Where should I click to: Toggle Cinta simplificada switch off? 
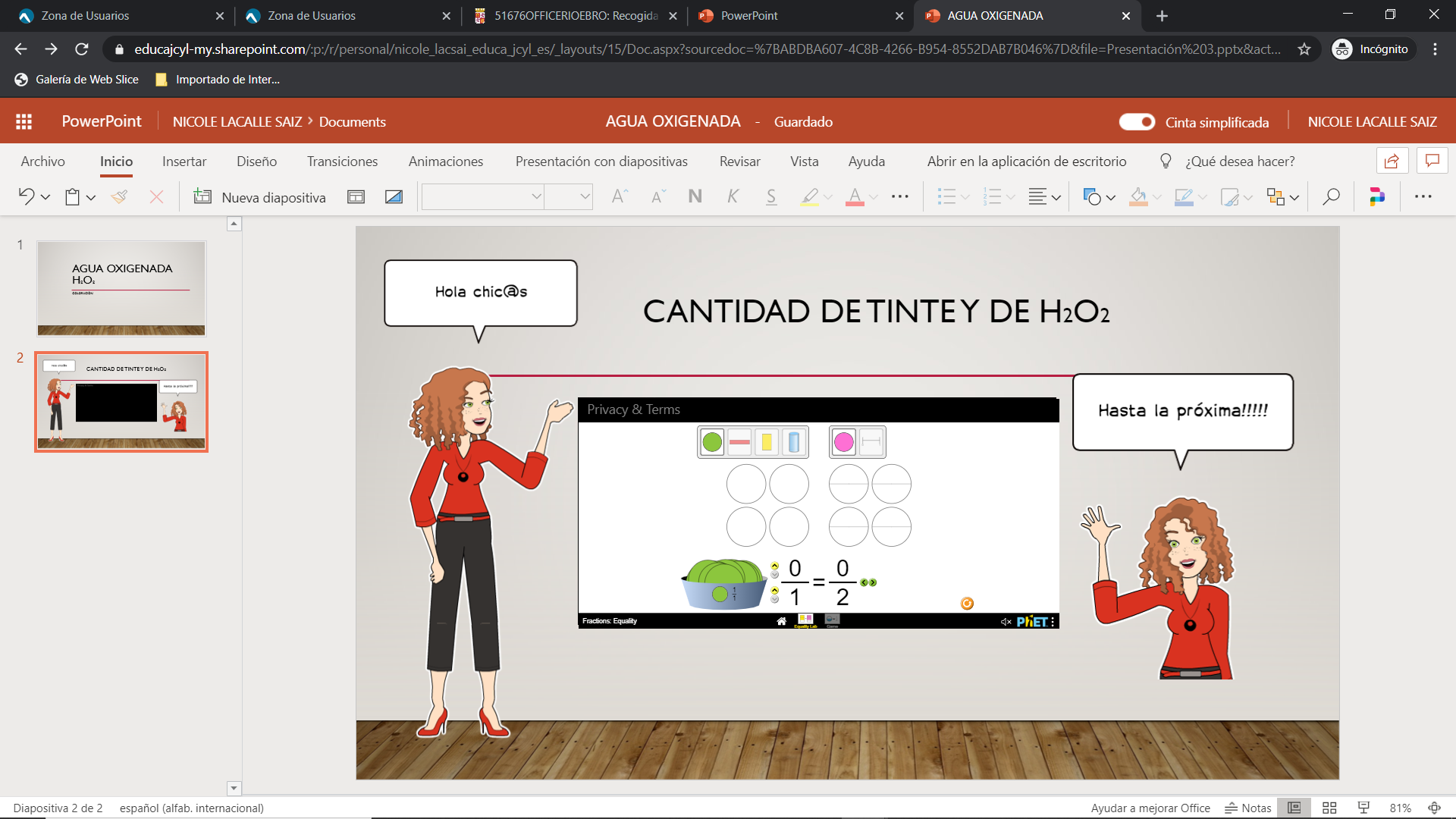[1137, 121]
